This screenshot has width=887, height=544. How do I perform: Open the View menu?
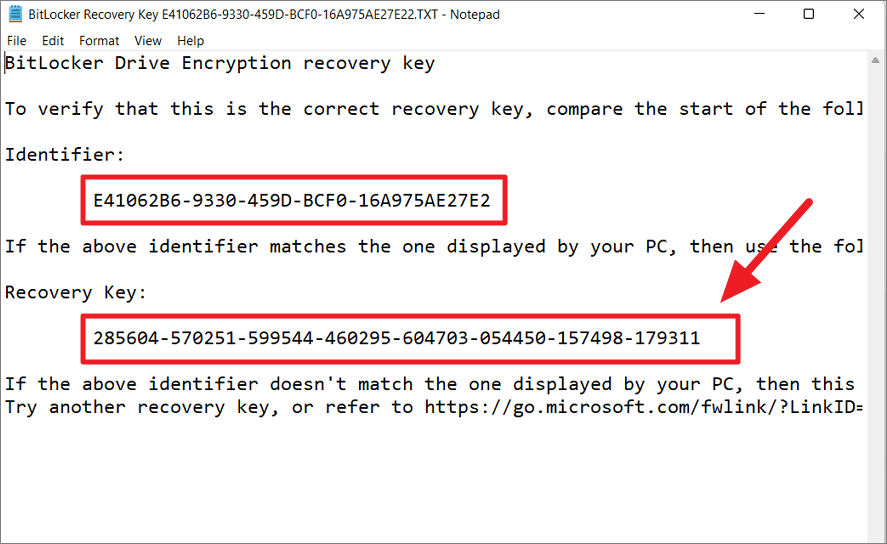point(148,41)
